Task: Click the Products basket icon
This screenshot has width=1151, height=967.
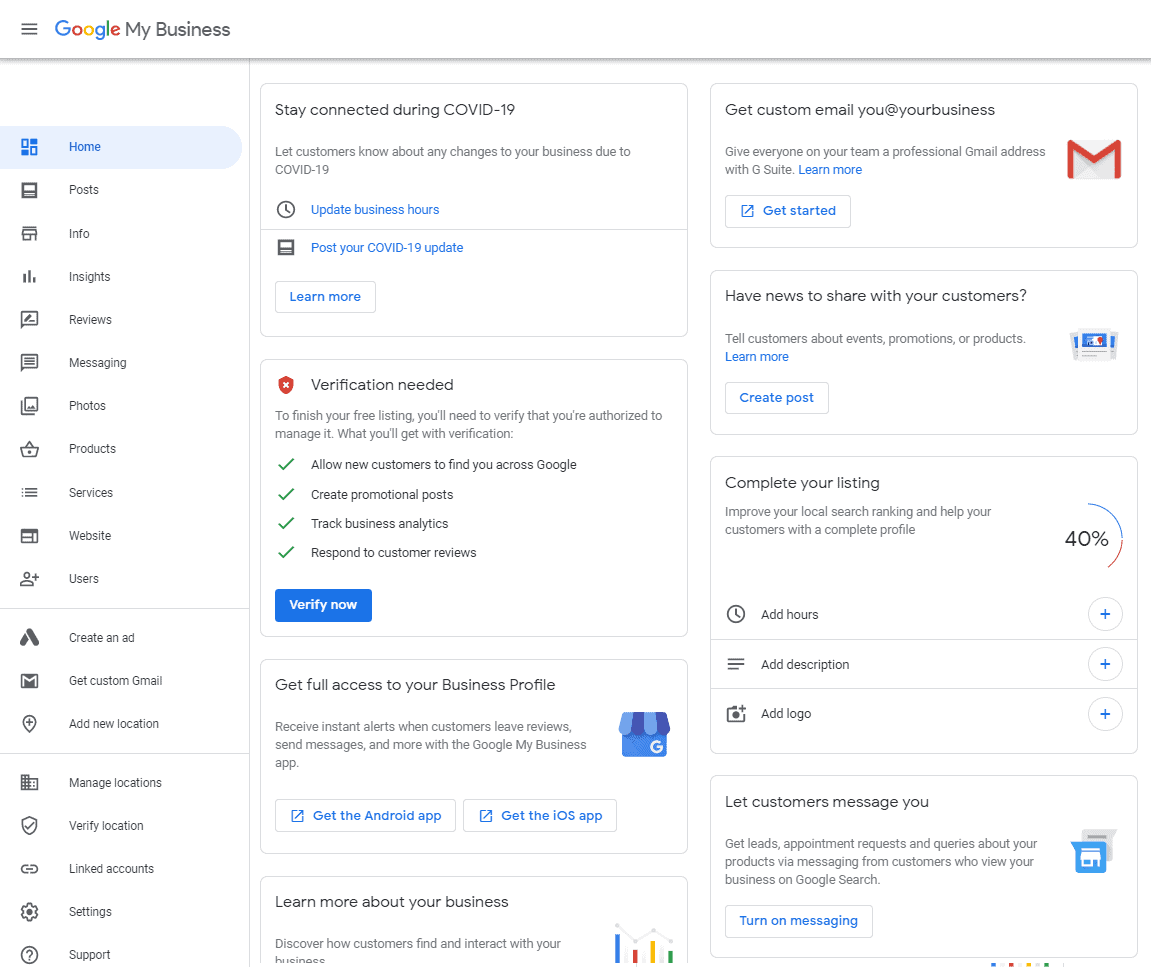Action: [x=29, y=449]
